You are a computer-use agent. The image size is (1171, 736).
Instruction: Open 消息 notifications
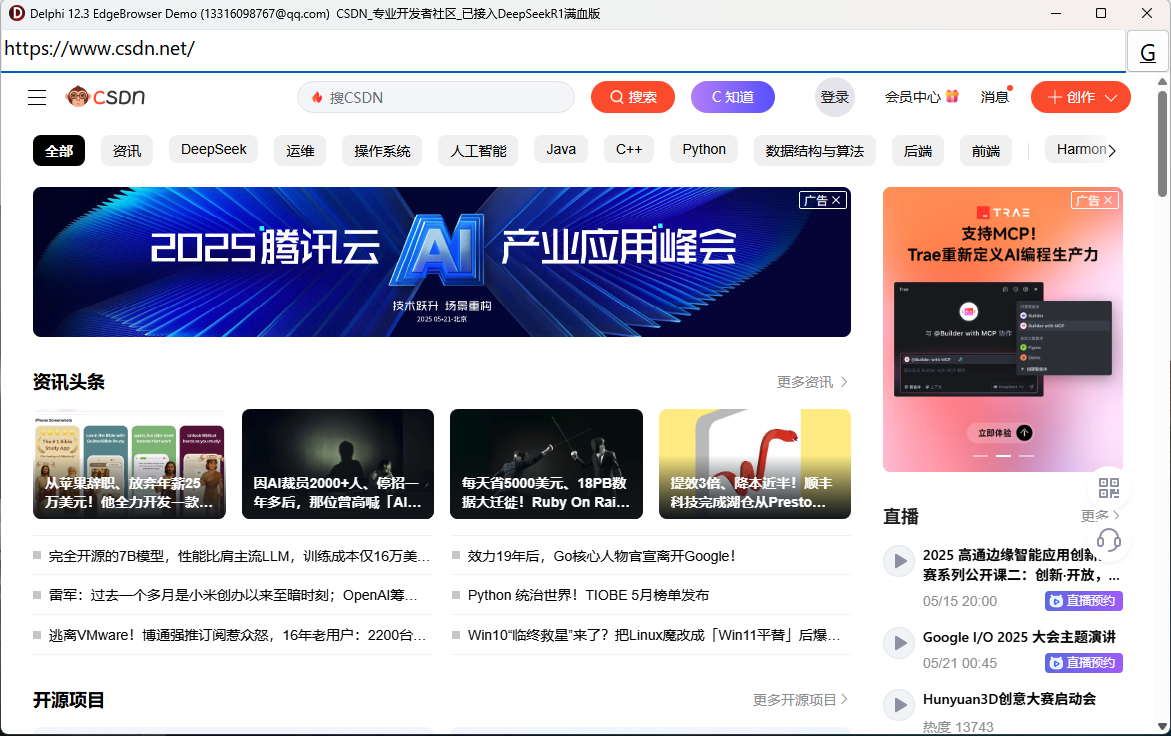(994, 97)
